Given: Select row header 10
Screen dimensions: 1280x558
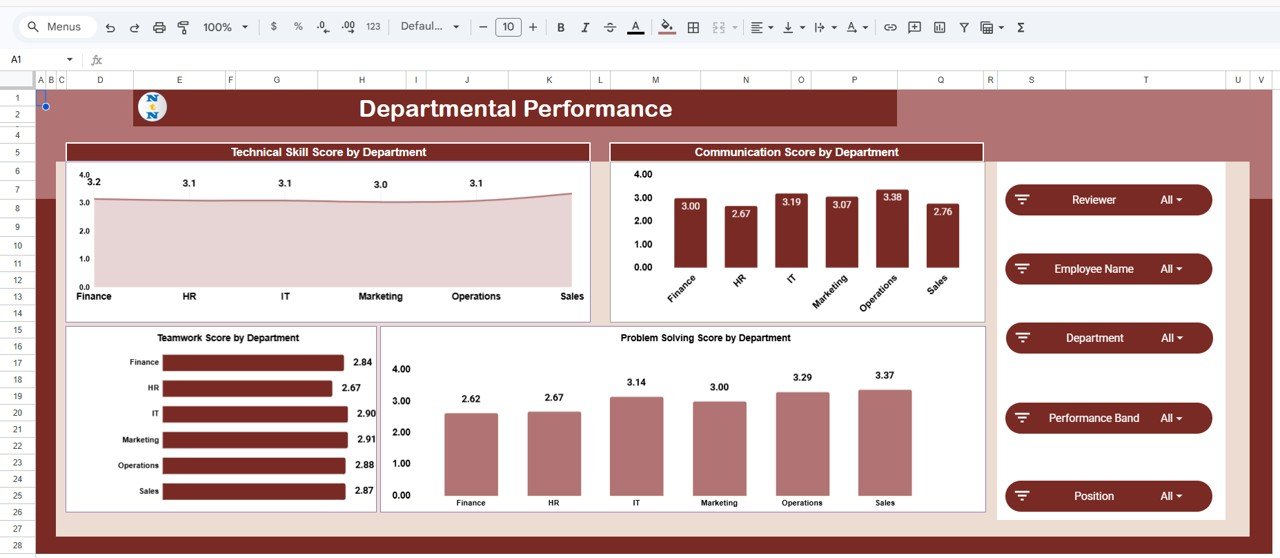Looking at the screenshot, I should 17,245.
